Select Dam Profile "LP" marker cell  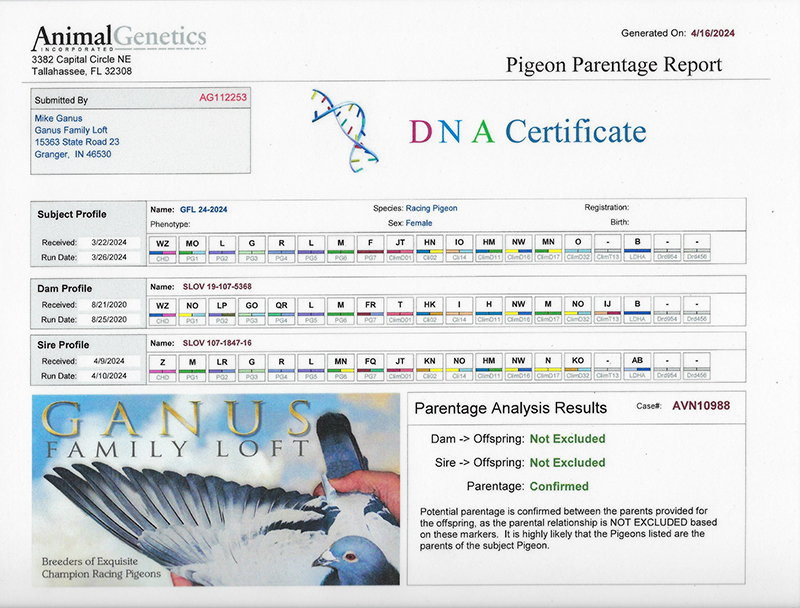[x=221, y=311]
